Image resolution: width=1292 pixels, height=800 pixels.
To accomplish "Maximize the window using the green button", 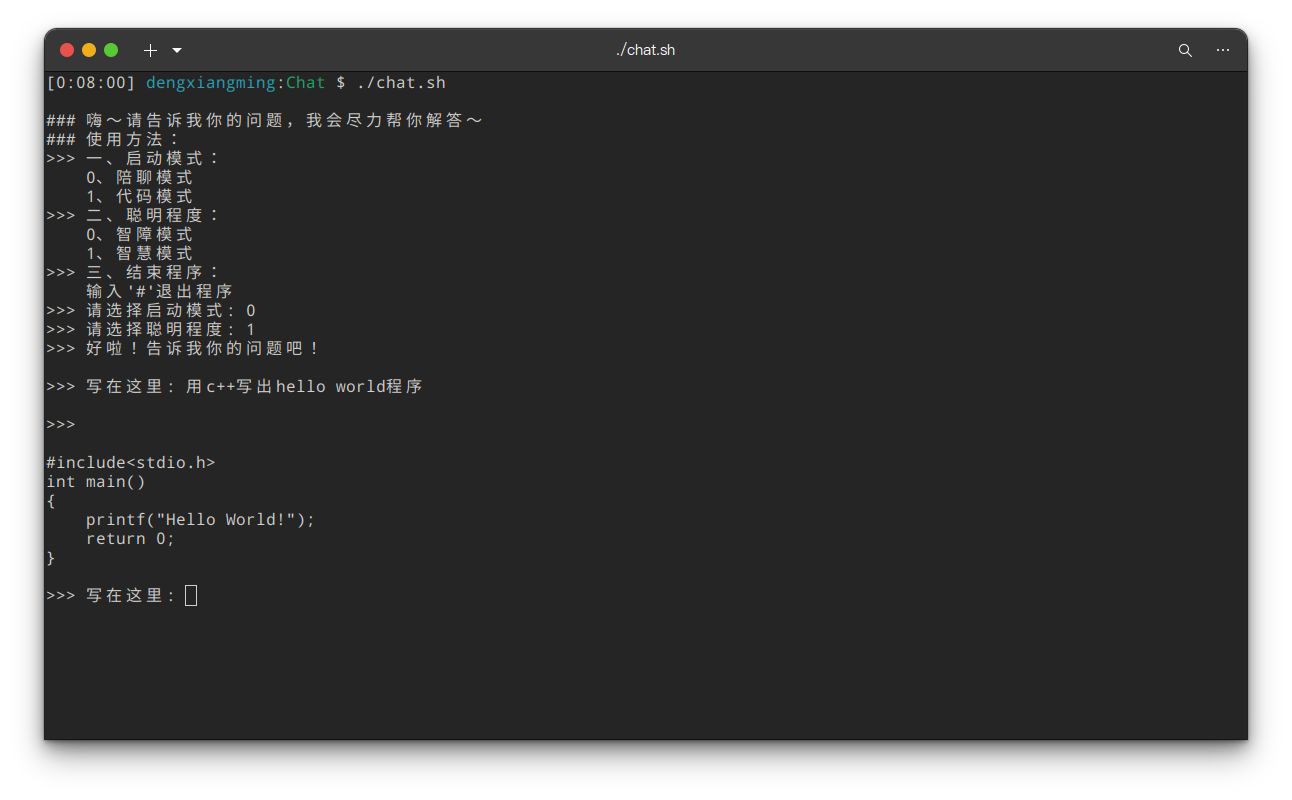I will pyautogui.click(x=111, y=50).
